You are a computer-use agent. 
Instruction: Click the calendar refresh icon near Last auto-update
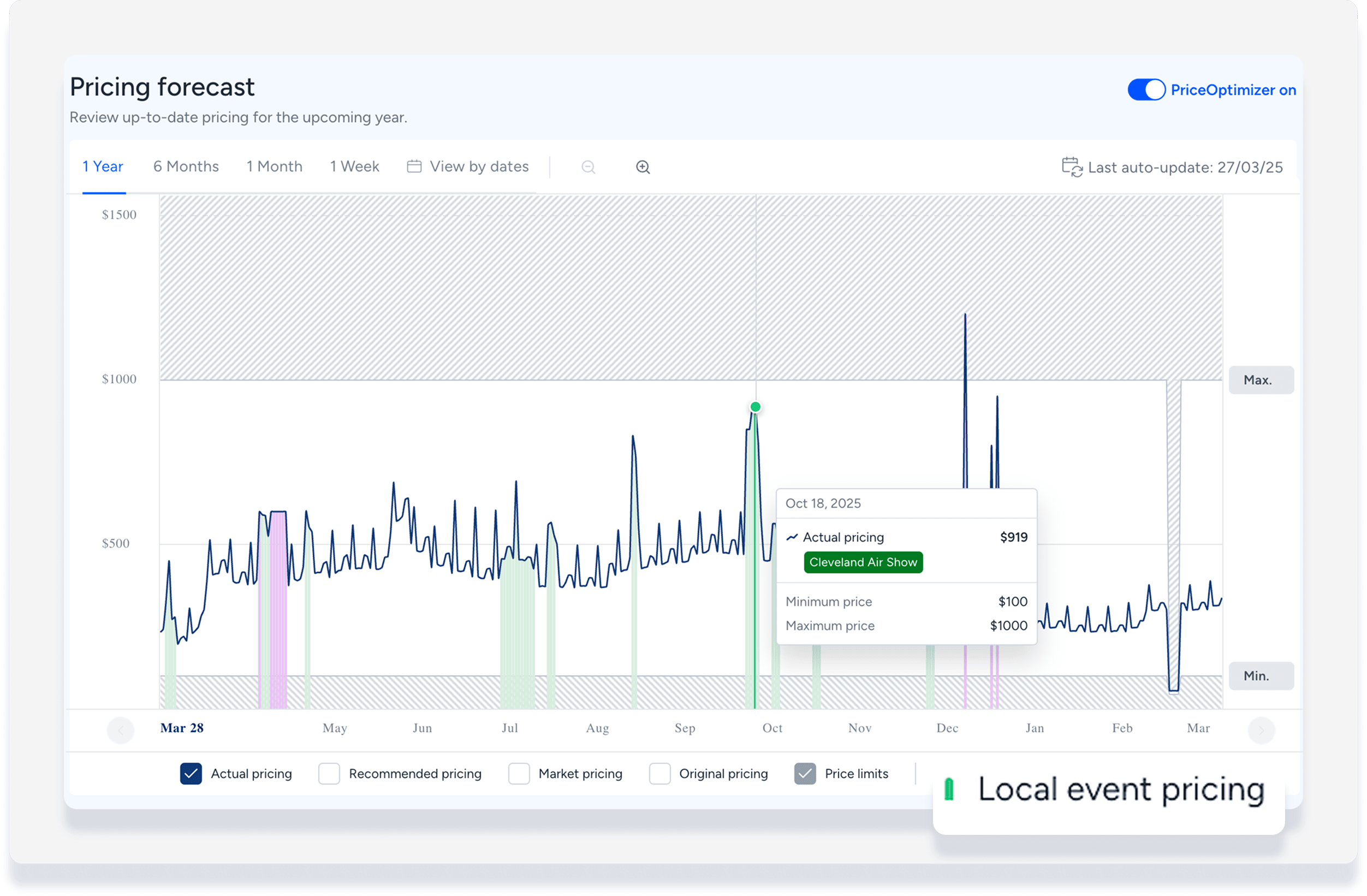tap(1071, 167)
